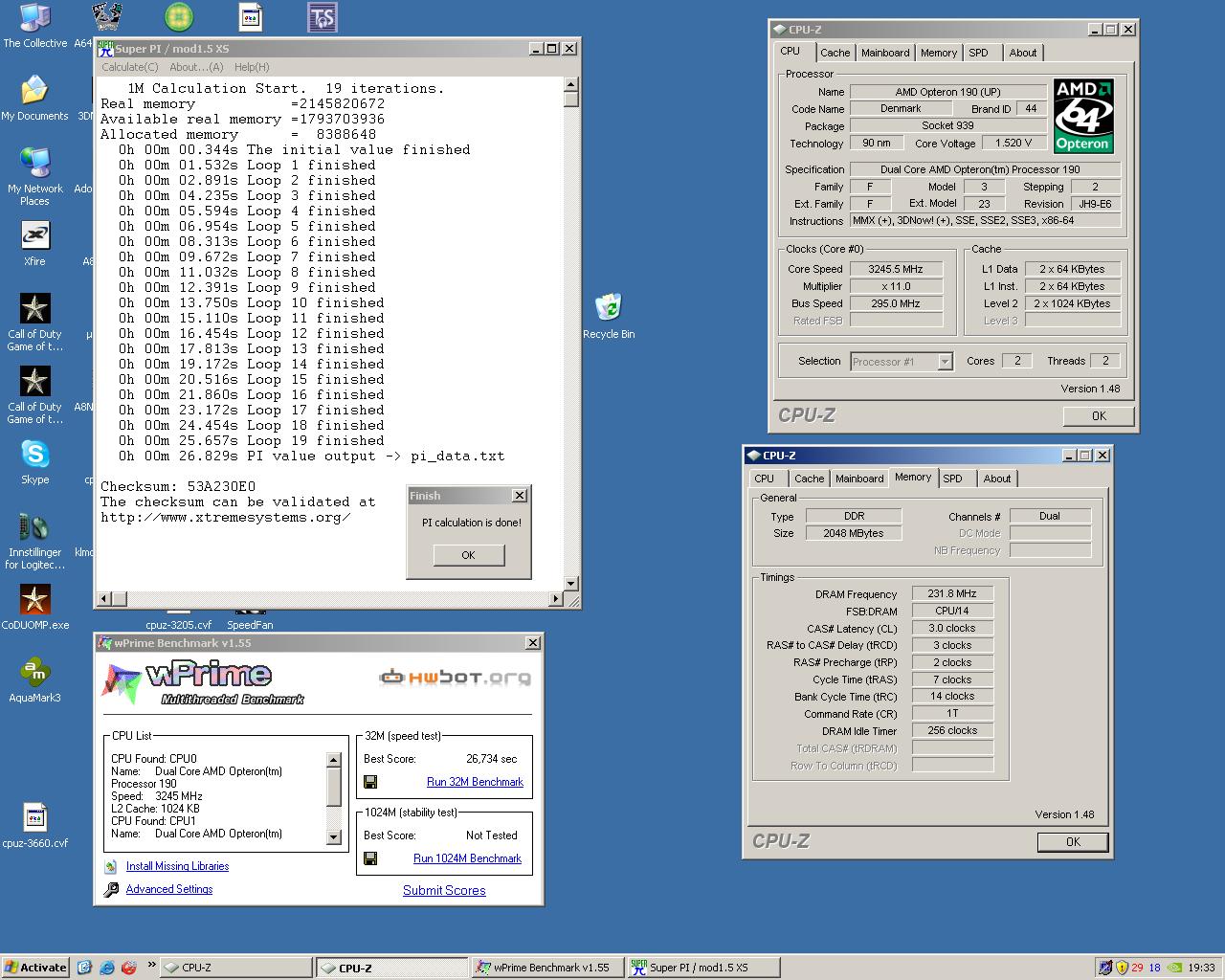
Task: Click the save icon beside 32M benchmark
Action: pyautogui.click(x=370, y=782)
